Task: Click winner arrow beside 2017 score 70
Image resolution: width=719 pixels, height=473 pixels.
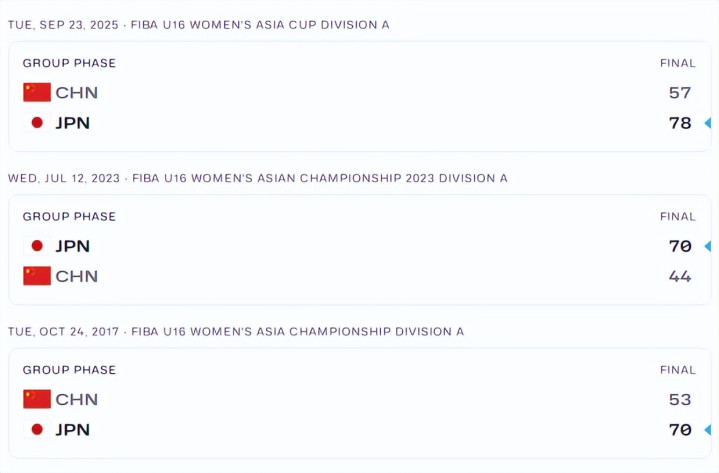Action: tap(707, 429)
